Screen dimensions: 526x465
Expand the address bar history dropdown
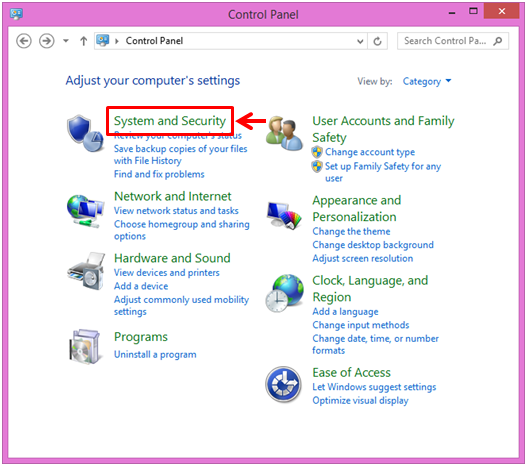360,41
